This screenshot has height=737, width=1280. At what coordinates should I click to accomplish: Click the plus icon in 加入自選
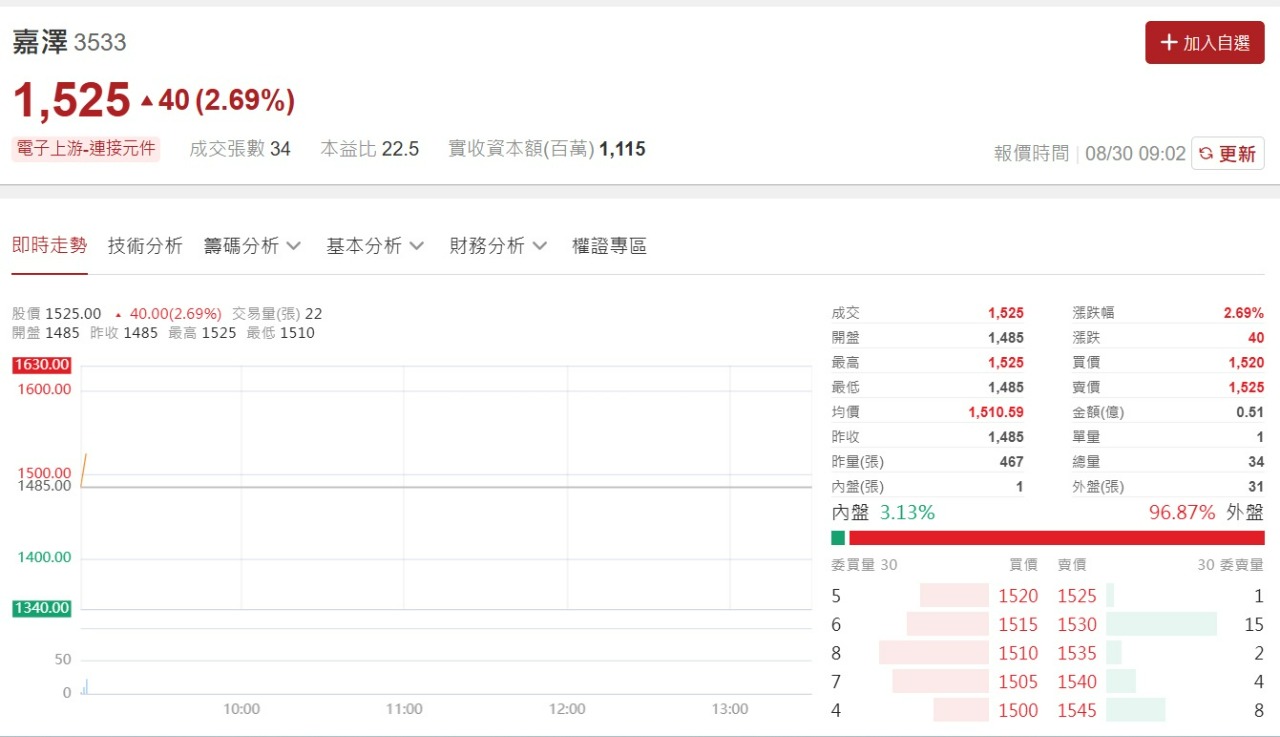tap(1168, 43)
